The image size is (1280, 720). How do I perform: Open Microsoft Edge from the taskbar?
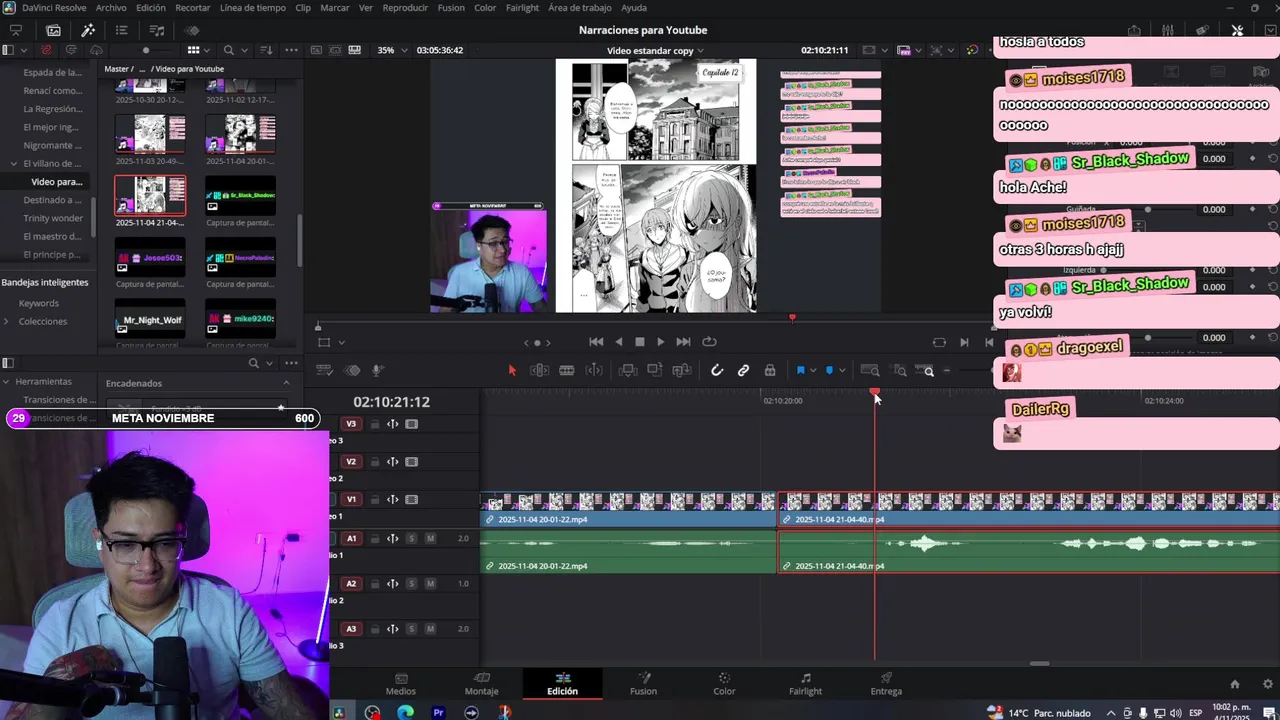click(x=405, y=712)
